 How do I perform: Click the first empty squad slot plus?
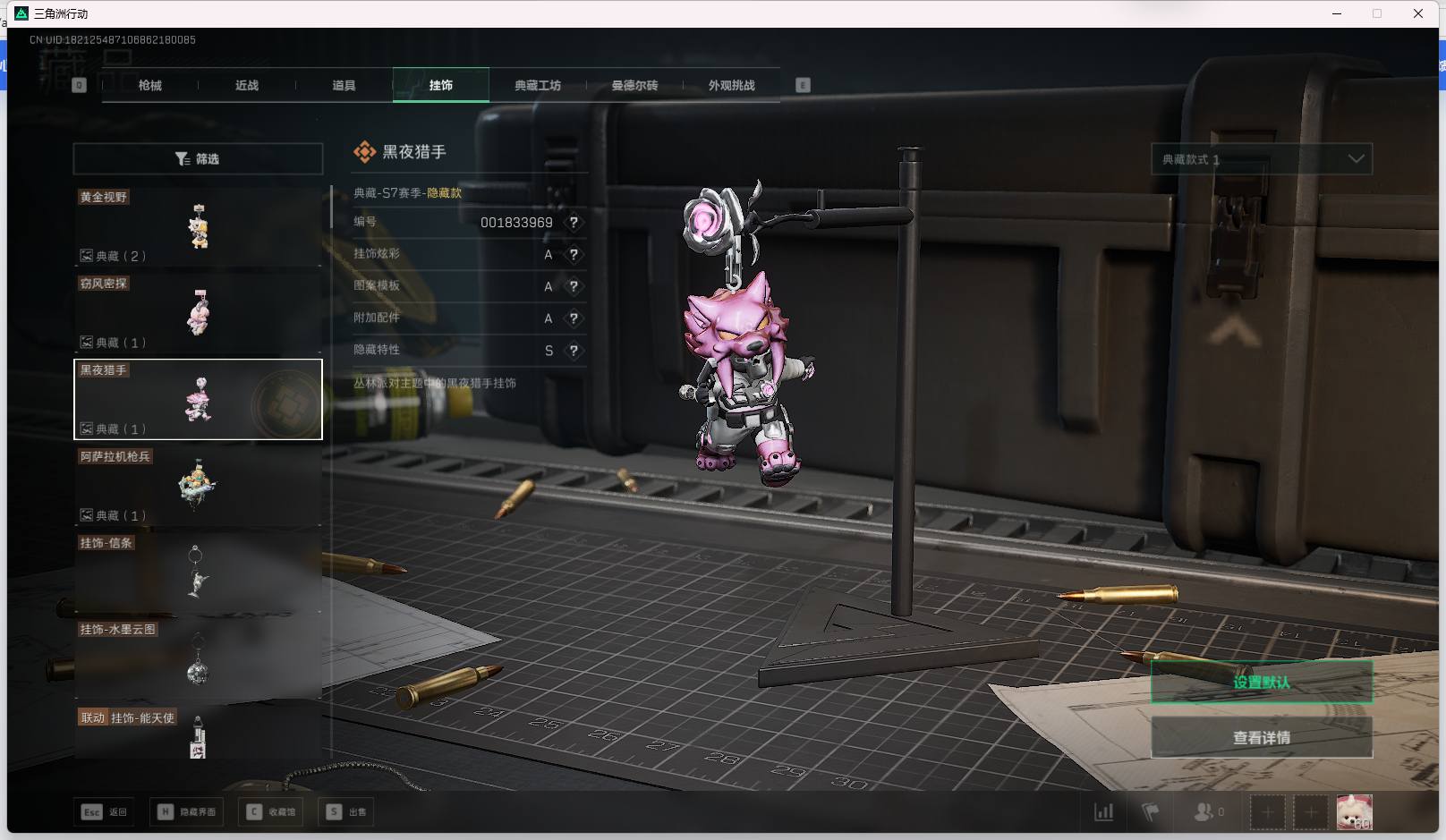tap(1267, 812)
